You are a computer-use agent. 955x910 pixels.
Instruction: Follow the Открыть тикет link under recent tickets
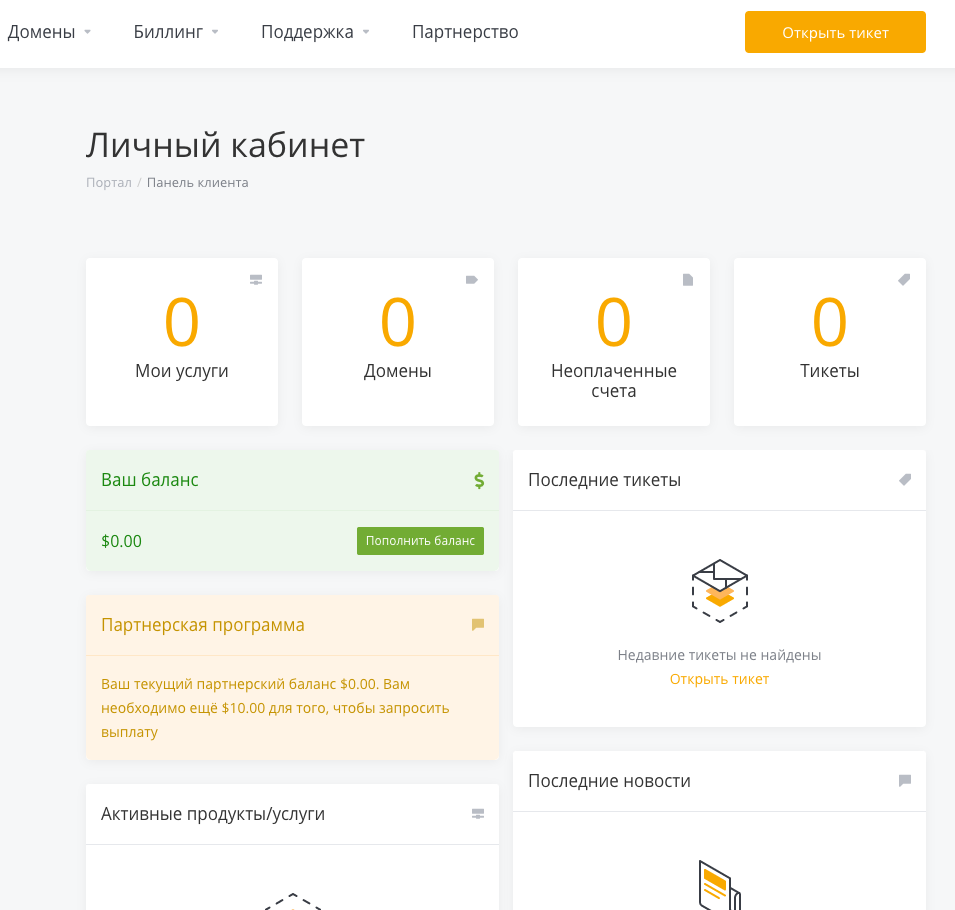click(x=719, y=679)
